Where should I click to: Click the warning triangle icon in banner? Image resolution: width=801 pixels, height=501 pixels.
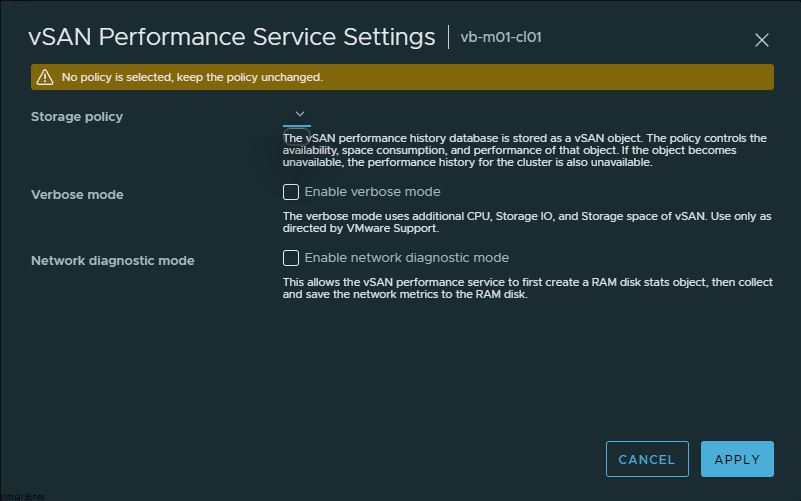coord(44,77)
